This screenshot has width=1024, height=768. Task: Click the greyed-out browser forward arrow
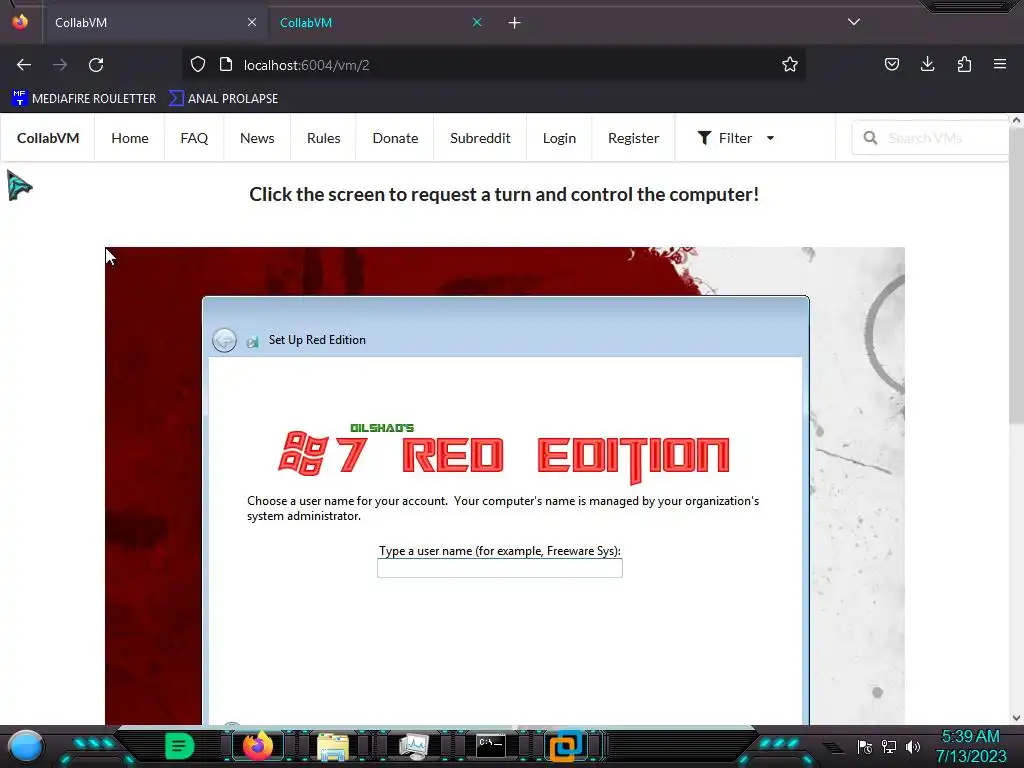60,65
